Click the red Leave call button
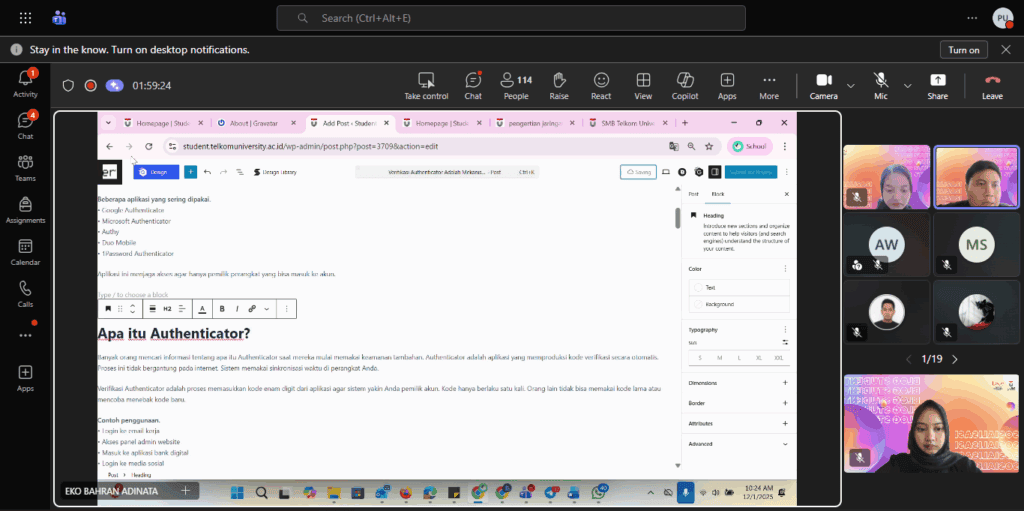The image size is (1024, 511). click(992, 86)
